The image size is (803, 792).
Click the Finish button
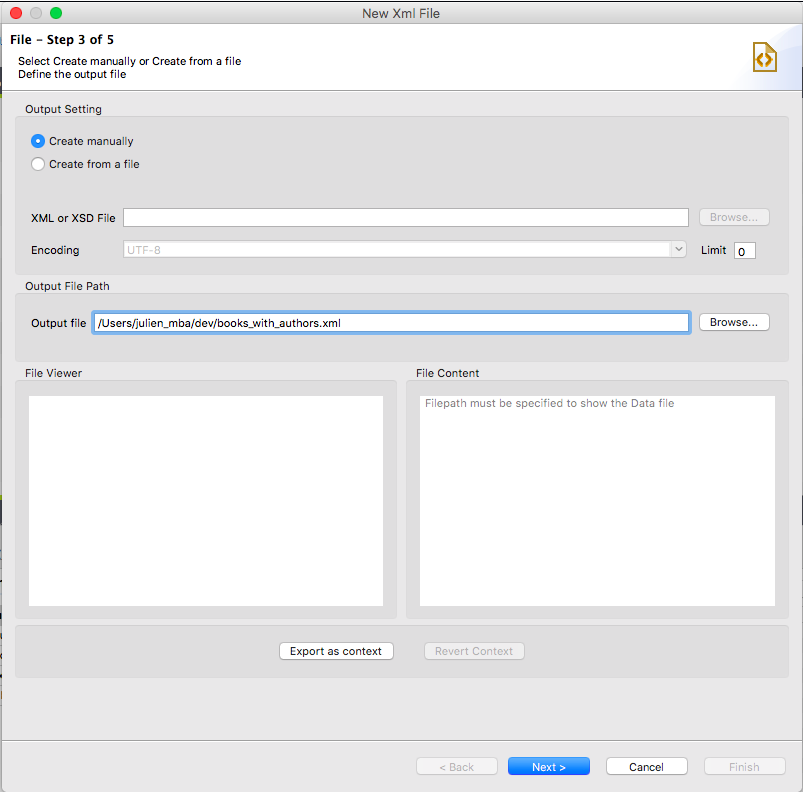click(744, 766)
